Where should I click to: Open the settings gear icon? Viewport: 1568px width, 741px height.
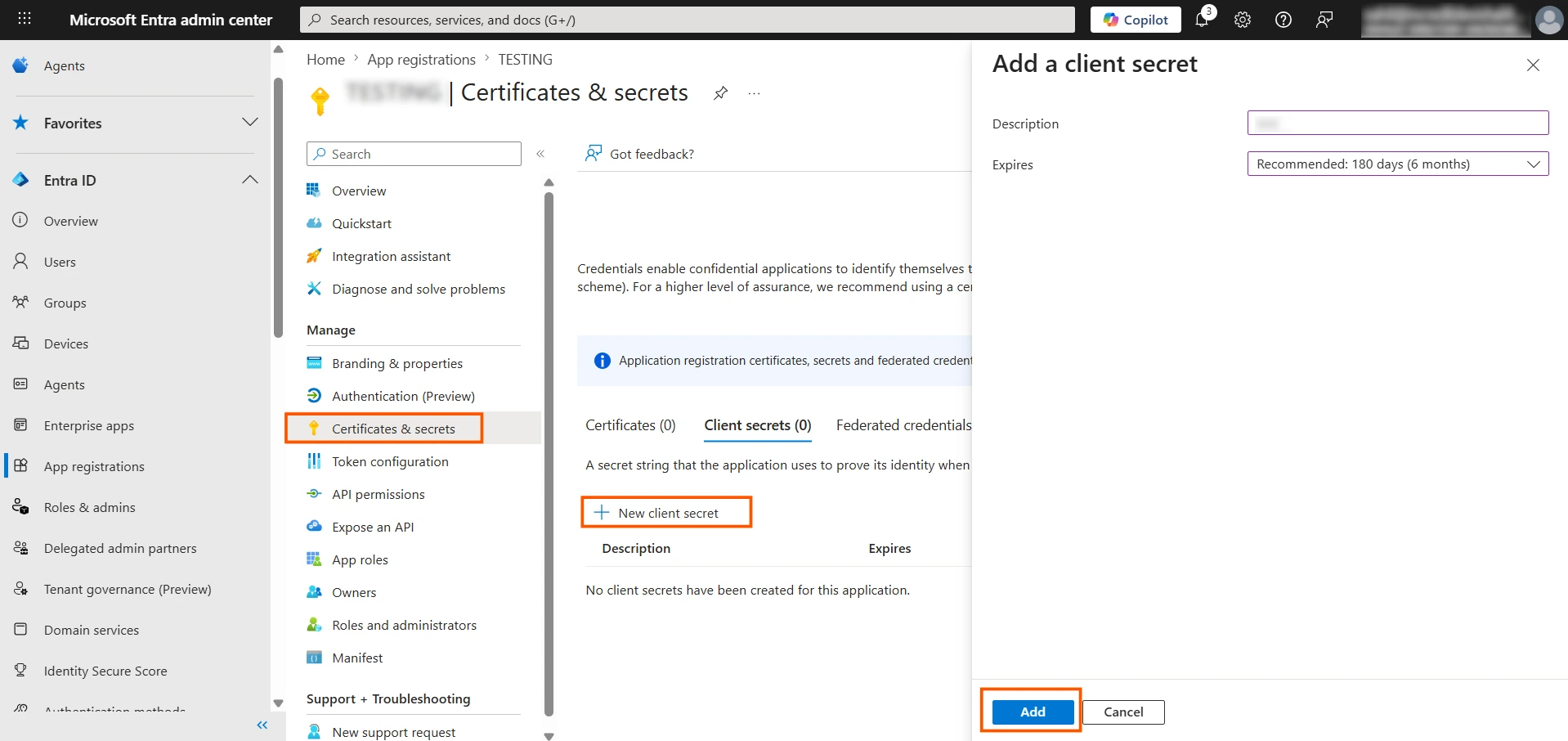[1243, 20]
